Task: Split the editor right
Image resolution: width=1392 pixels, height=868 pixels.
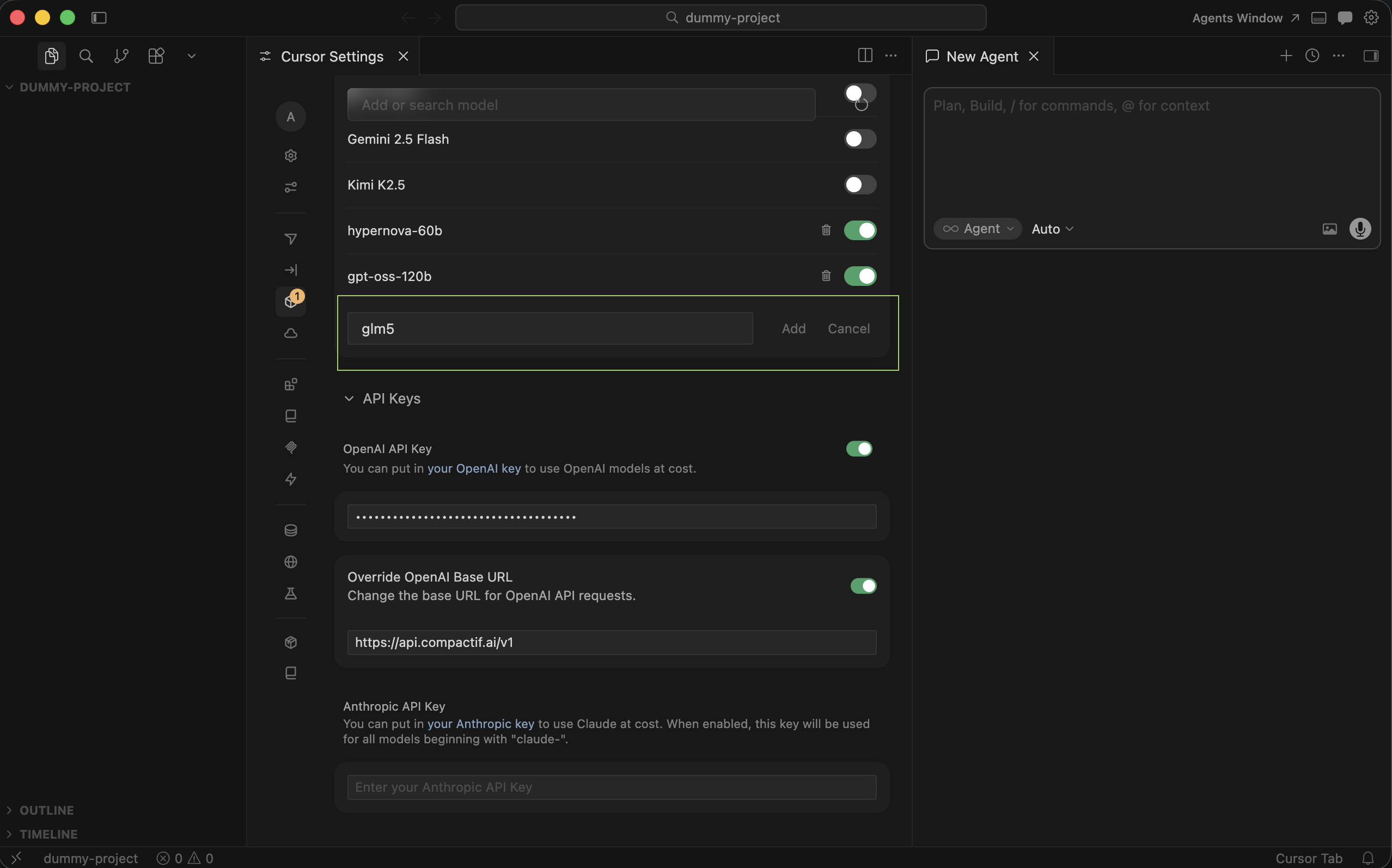Action: click(x=865, y=56)
